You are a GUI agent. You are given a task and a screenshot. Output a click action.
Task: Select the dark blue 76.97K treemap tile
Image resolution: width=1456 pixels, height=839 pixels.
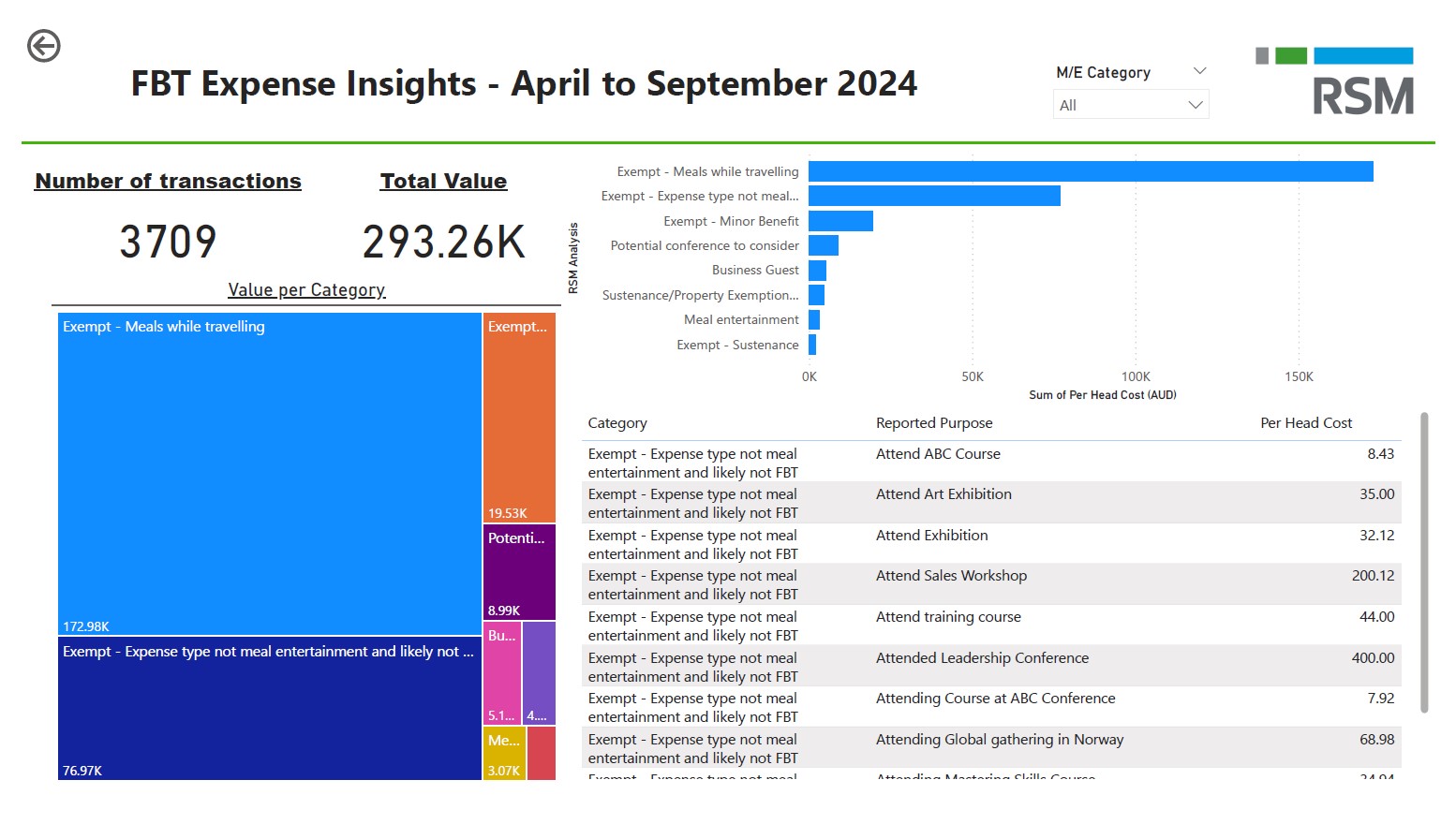(x=270, y=709)
